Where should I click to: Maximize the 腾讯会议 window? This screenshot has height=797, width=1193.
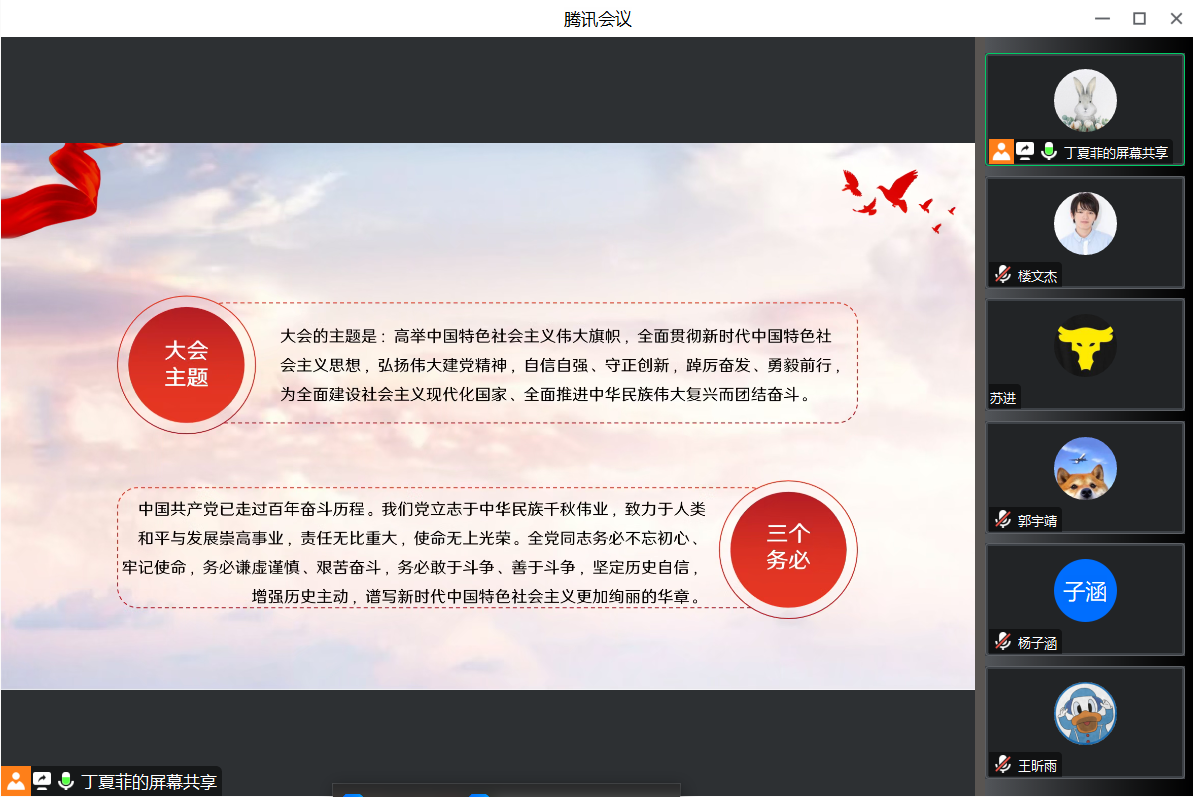1139,18
